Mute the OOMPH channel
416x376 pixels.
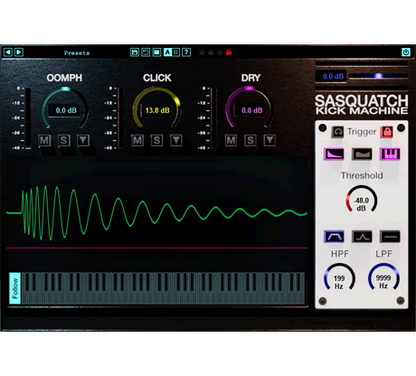[44, 140]
